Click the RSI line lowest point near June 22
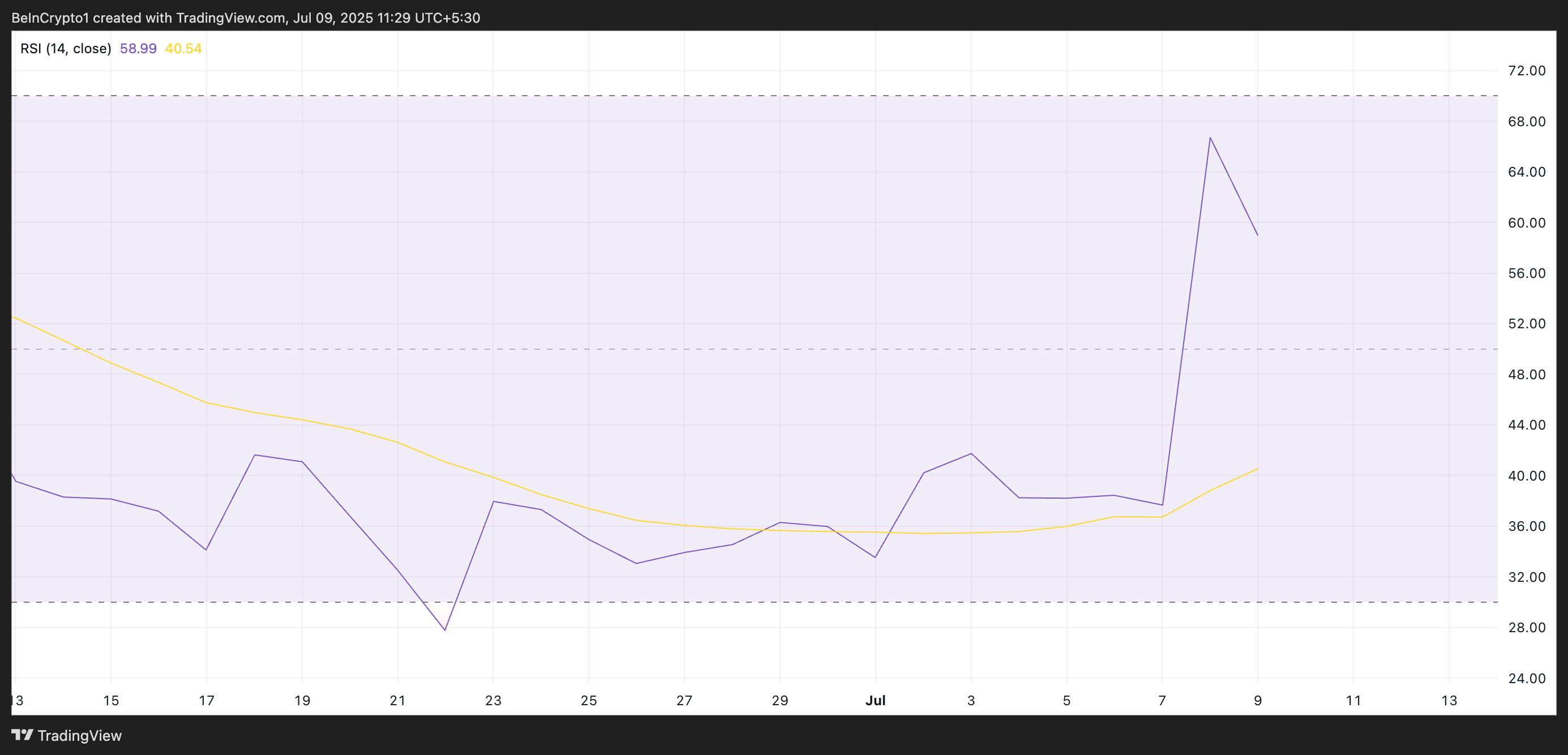 click(445, 630)
